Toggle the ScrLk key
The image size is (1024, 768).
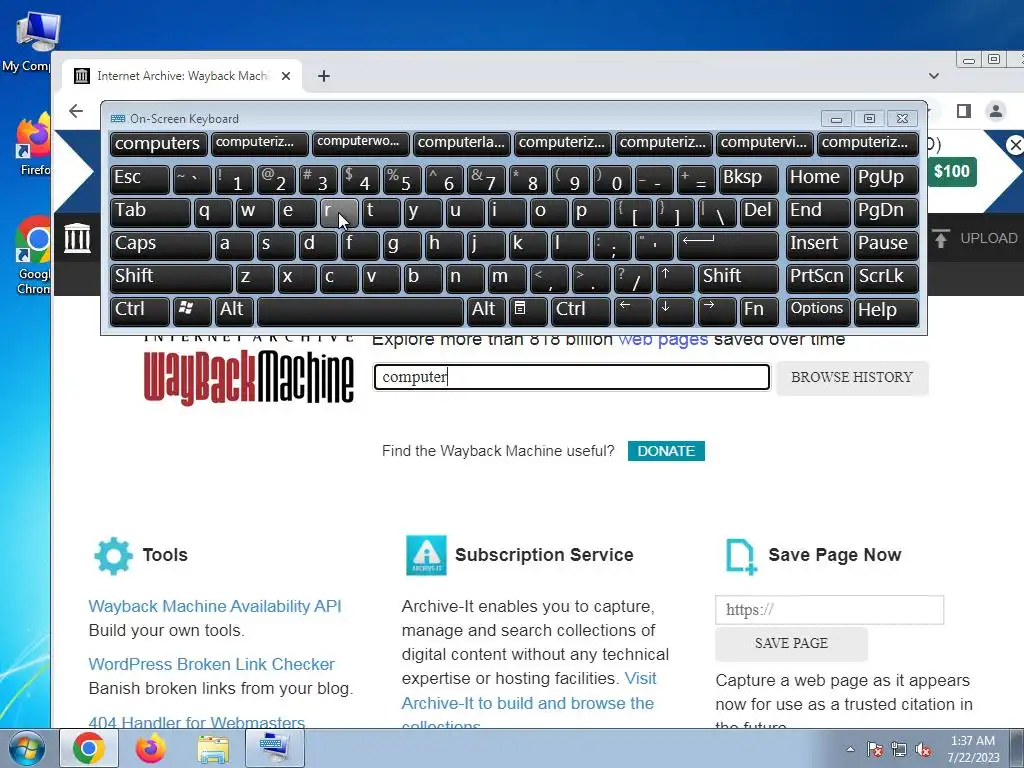click(x=886, y=278)
